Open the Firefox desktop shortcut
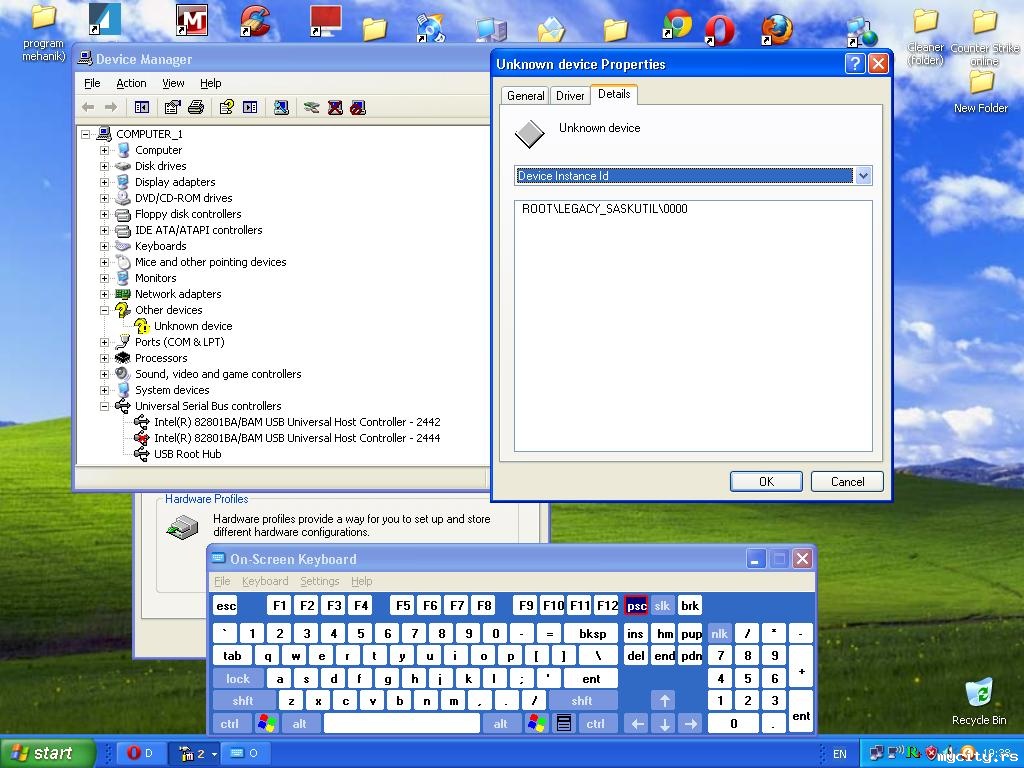 775,29
